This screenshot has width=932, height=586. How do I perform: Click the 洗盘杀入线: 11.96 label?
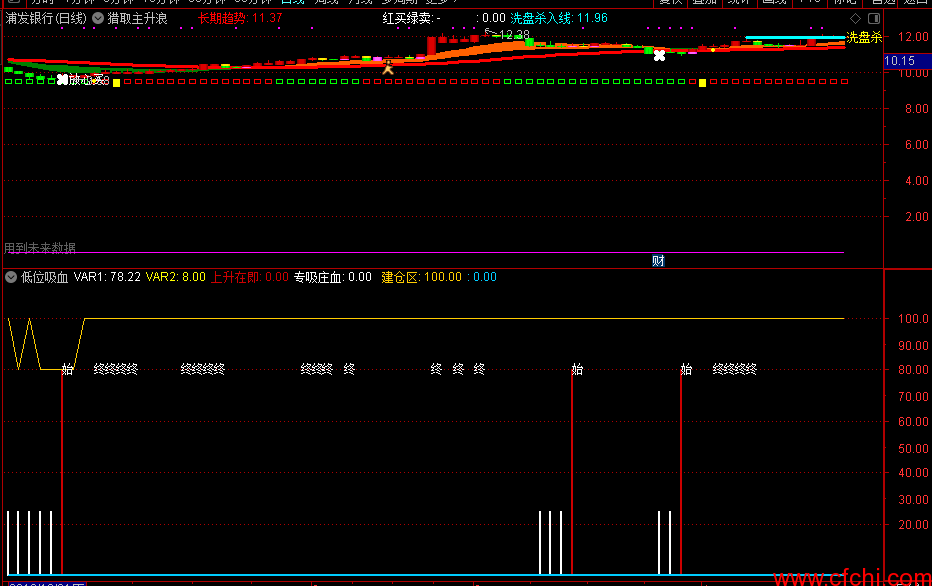click(559, 18)
